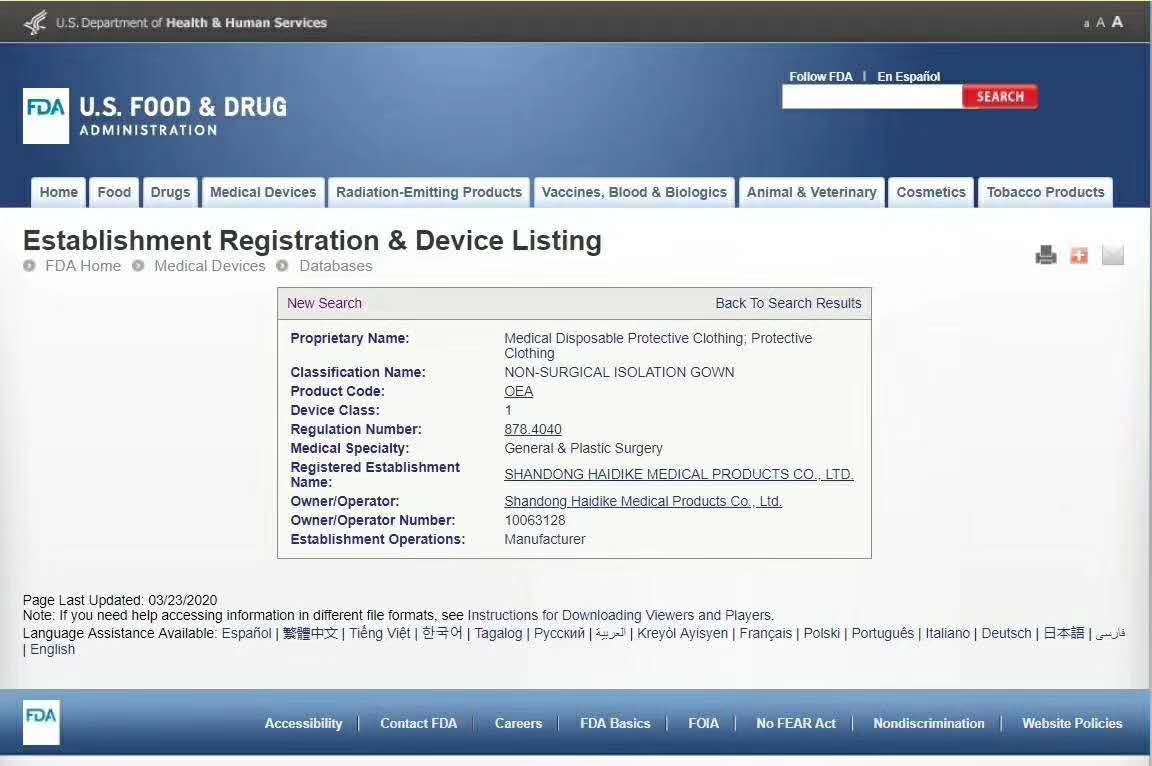Open Shandong Haidike owner/operator link
Viewport: 1152px width, 766px height.
tap(643, 502)
